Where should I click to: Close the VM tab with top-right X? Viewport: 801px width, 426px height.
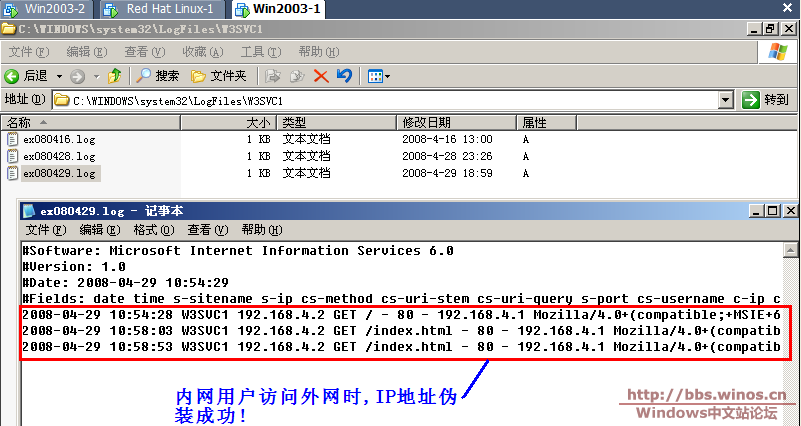click(787, 8)
